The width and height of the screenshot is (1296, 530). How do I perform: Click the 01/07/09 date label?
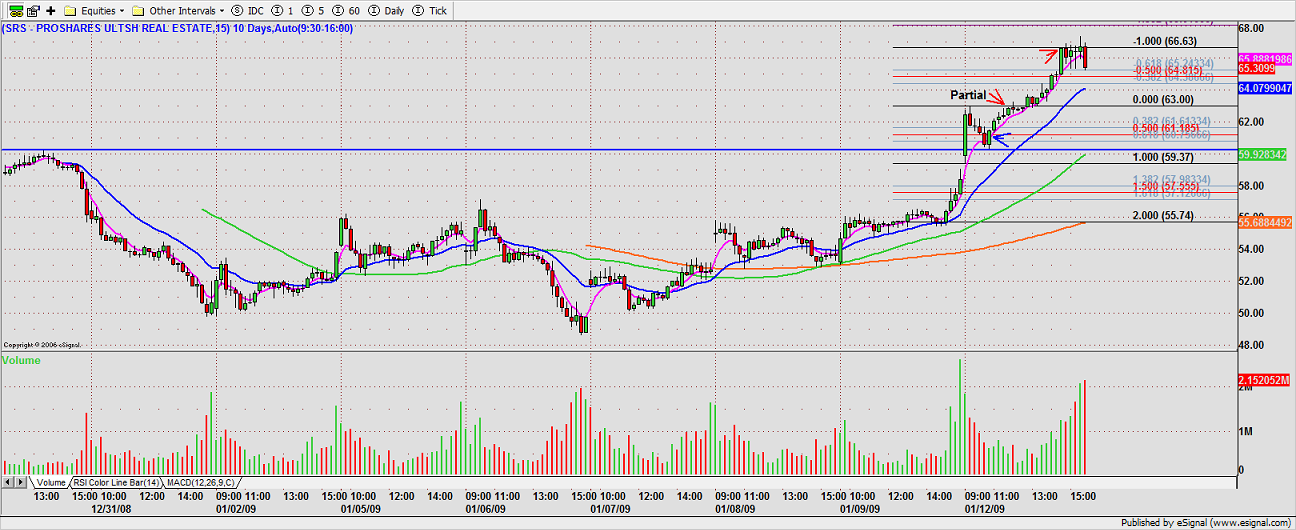tap(610, 508)
